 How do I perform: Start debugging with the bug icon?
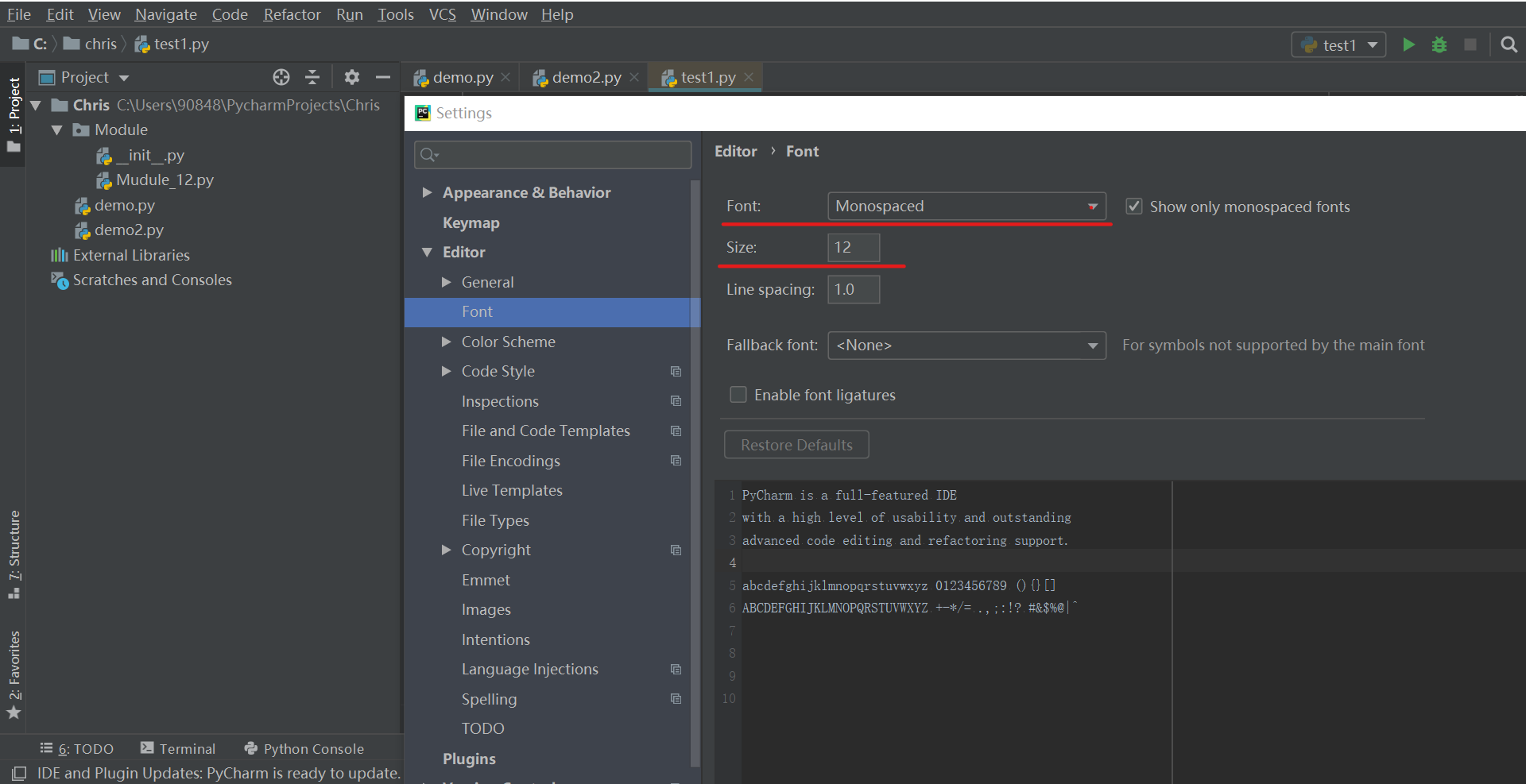coord(1439,44)
